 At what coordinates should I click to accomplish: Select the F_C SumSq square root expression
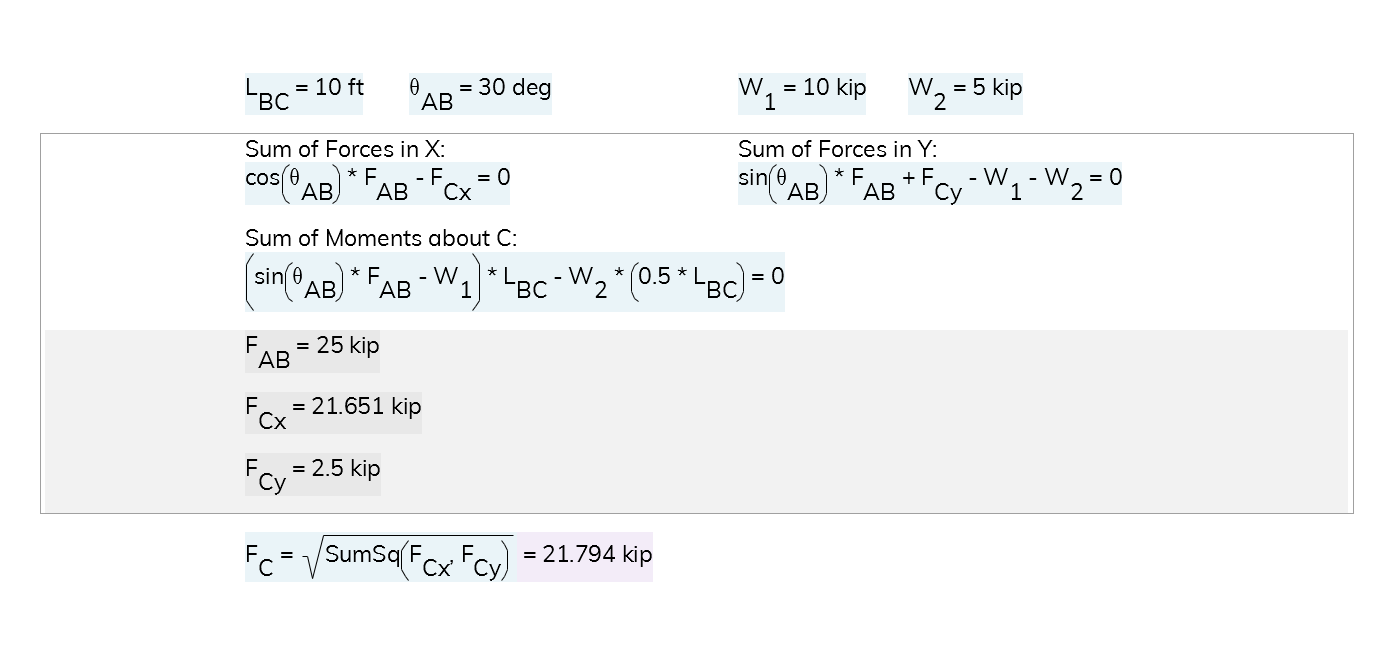click(380, 557)
